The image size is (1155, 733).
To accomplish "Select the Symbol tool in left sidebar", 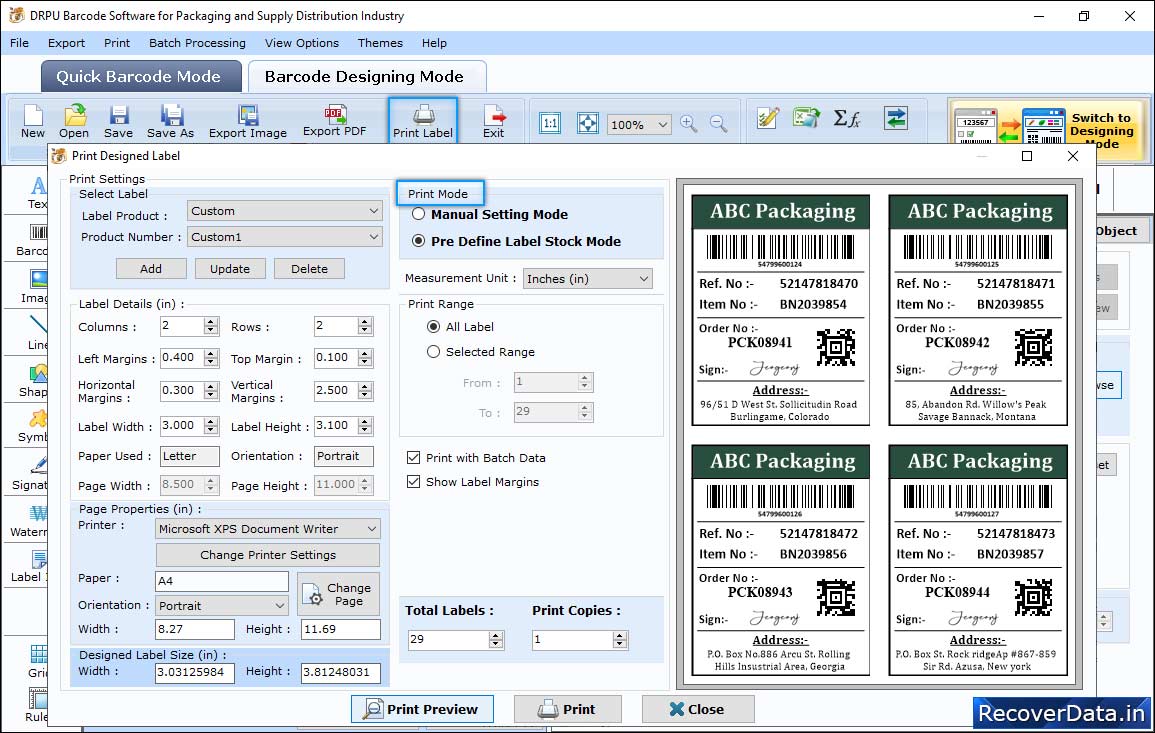I will (x=33, y=427).
